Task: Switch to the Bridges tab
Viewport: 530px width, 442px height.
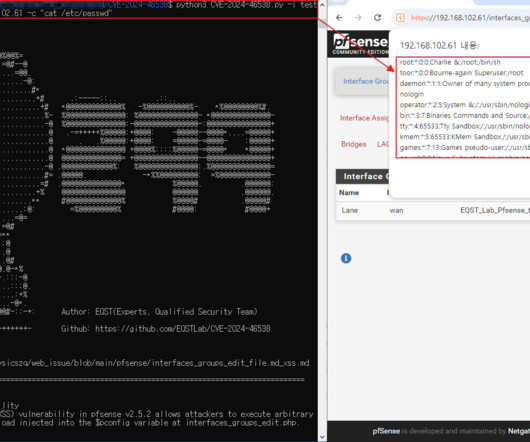Action: [354, 144]
